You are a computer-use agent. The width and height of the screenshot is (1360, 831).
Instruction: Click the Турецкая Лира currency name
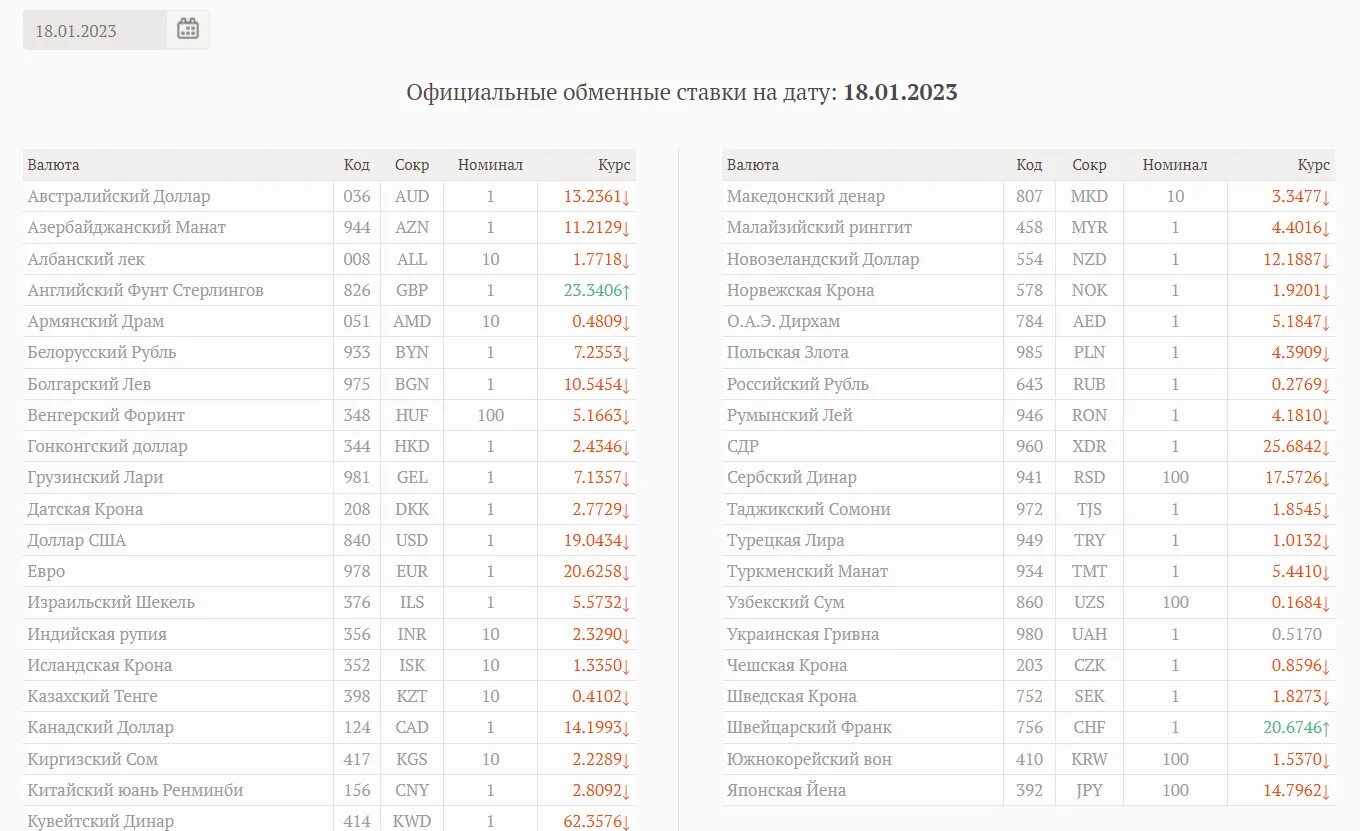pyautogui.click(x=785, y=540)
